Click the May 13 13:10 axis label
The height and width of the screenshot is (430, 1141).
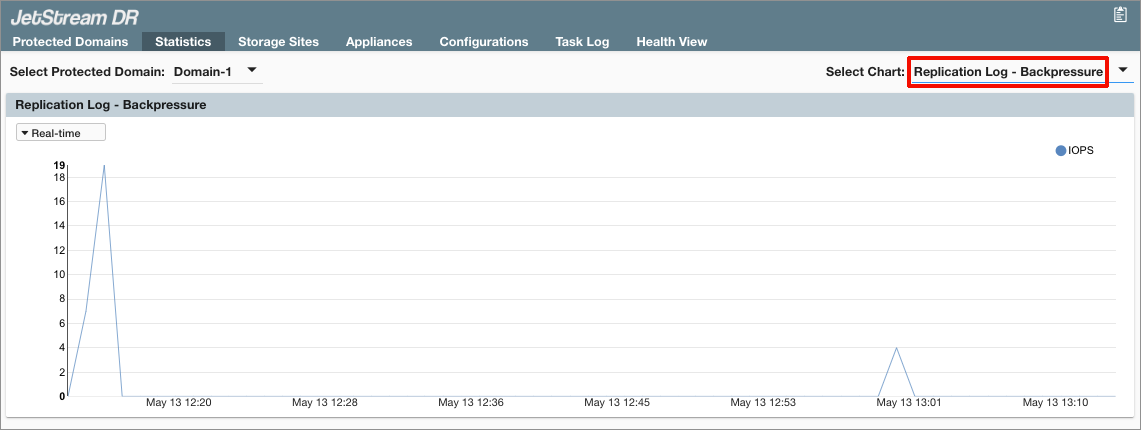(1055, 402)
